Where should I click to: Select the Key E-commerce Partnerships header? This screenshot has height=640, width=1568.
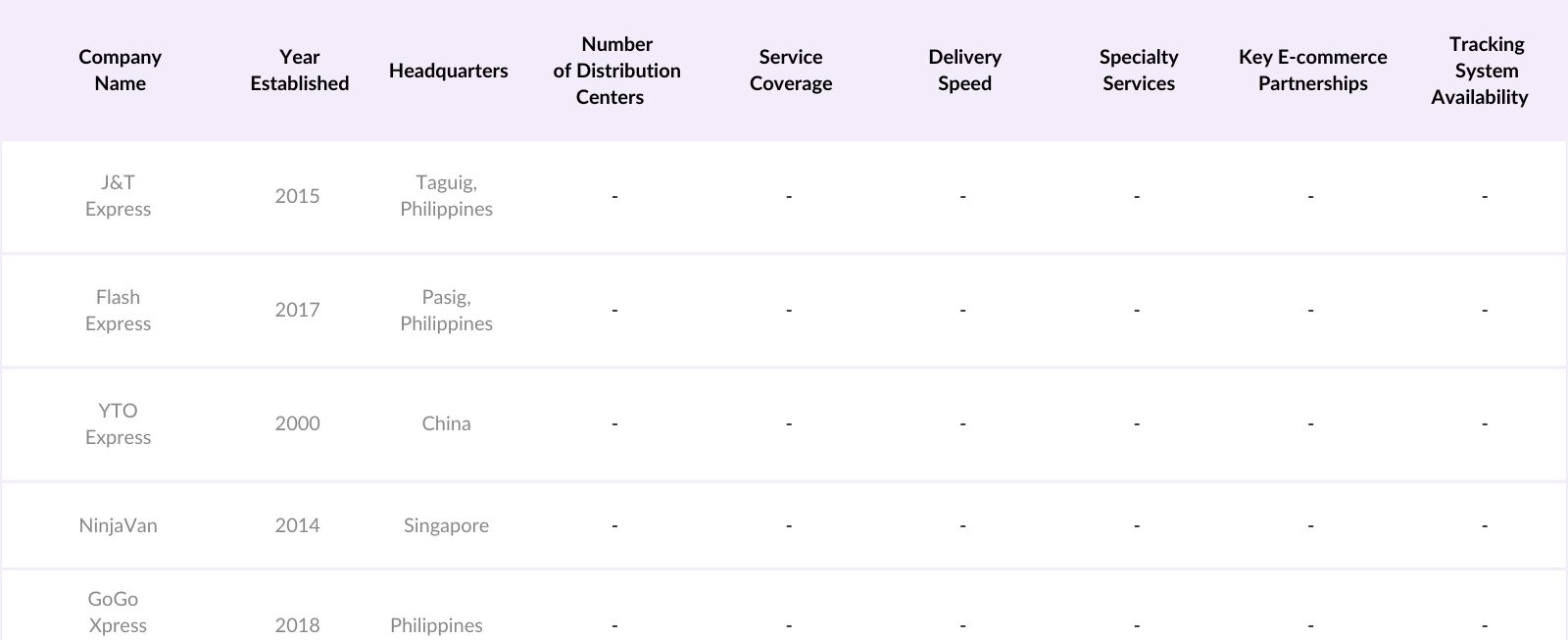(1312, 71)
